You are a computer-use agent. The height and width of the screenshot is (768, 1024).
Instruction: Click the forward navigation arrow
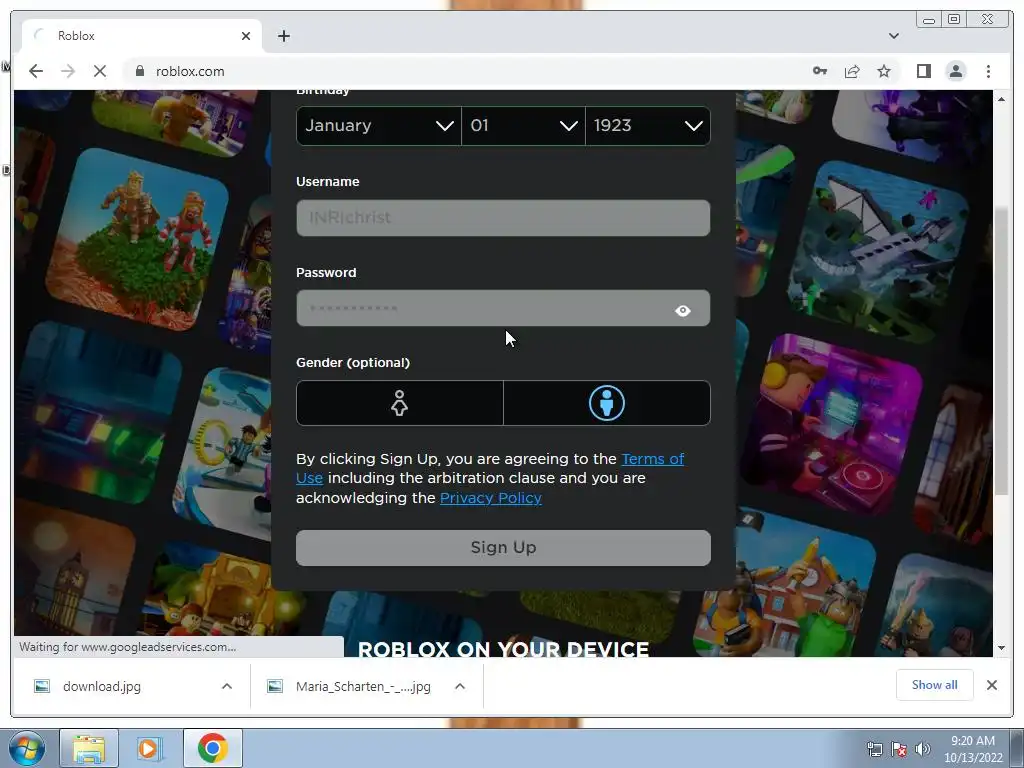pos(68,71)
